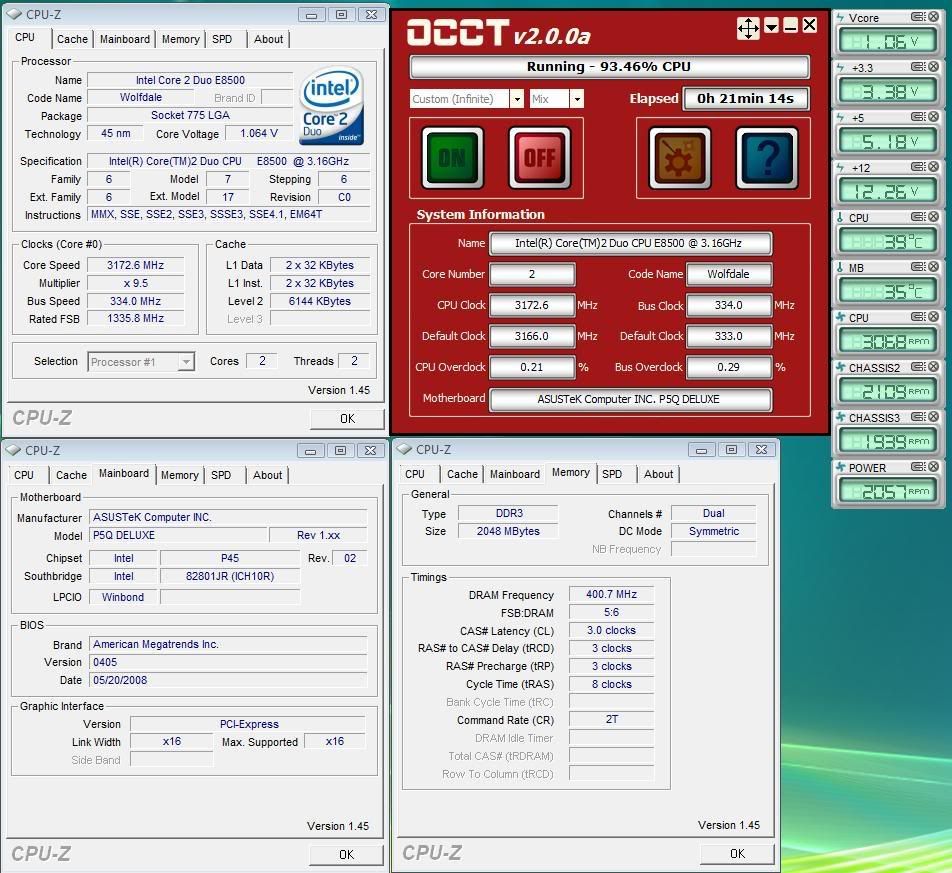Click the Southbridge value 82801JR (ICH10R)
This screenshot has height=873, width=952.
coord(230,577)
